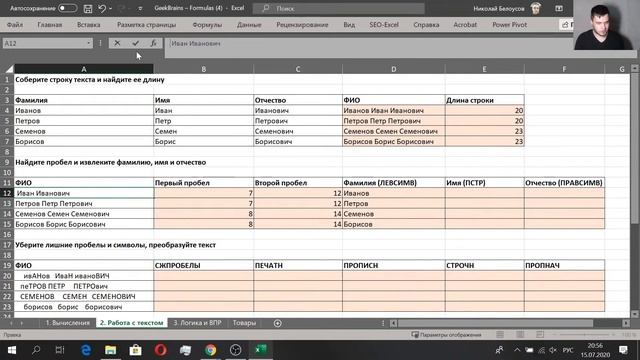Open the Товары sheet tab

[x=244, y=323]
